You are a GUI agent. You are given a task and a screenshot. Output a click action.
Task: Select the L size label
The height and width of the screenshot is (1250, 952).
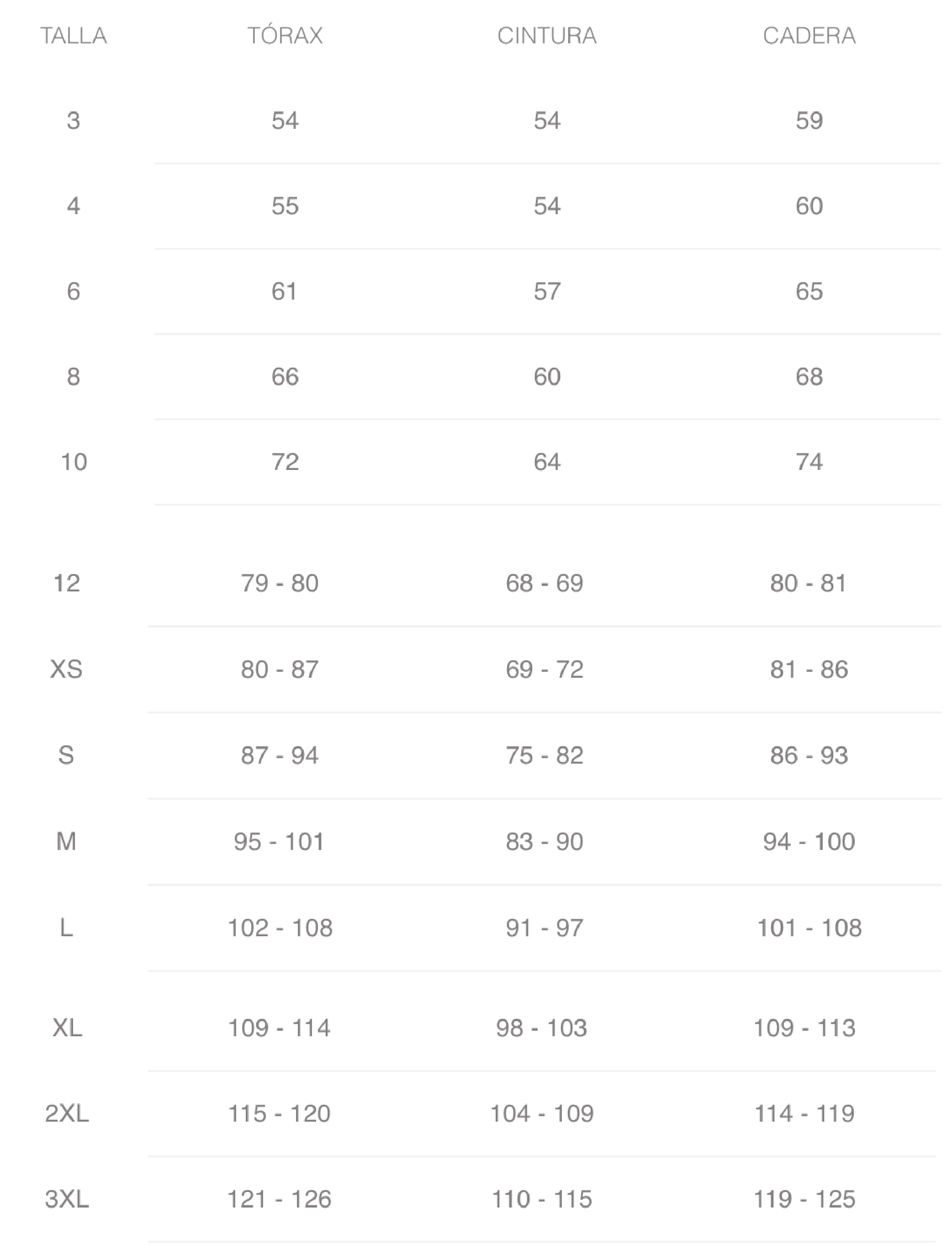tap(66, 928)
